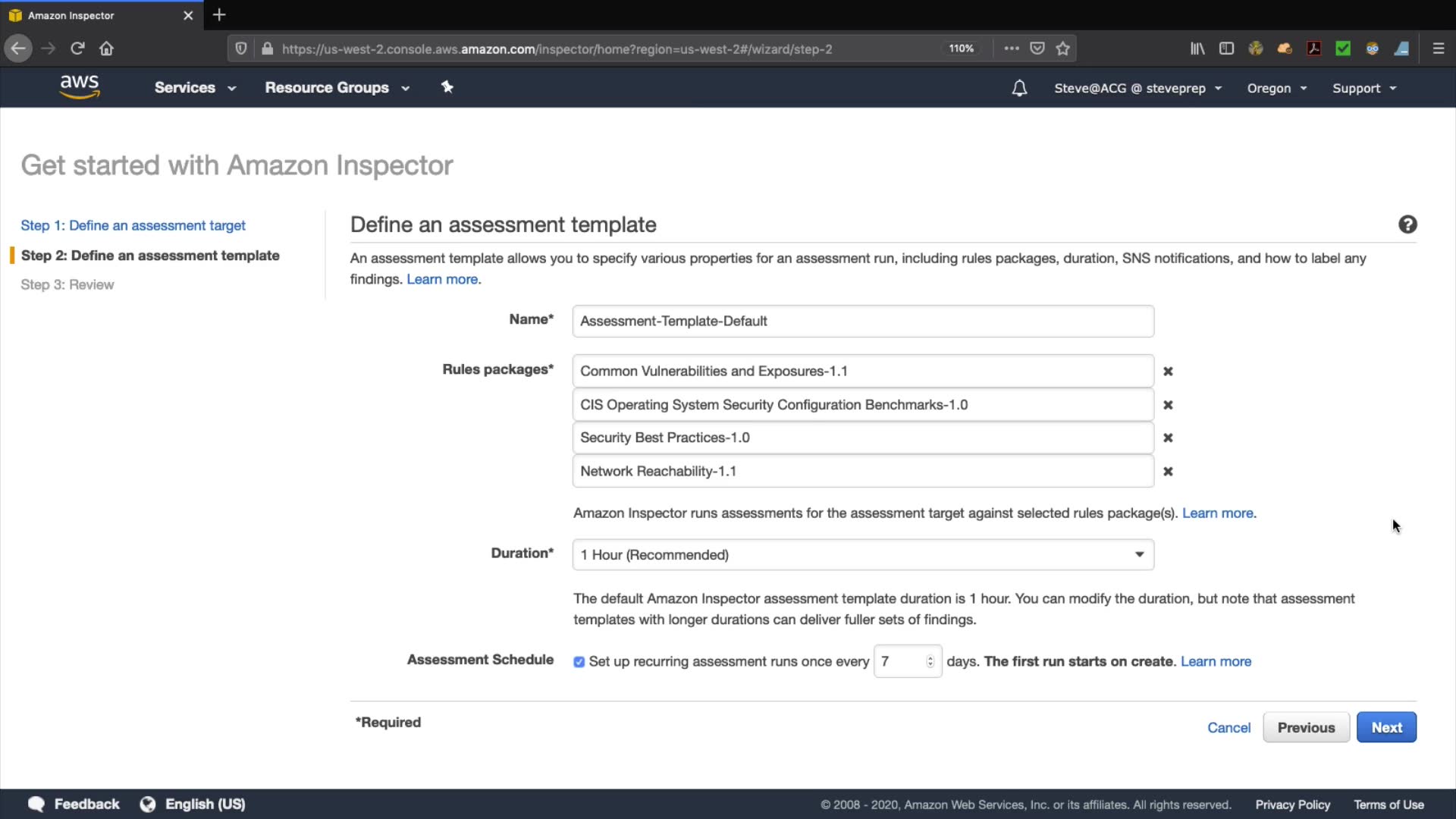
Task: Expand the Oregon region selector
Action: click(x=1277, y=88)
